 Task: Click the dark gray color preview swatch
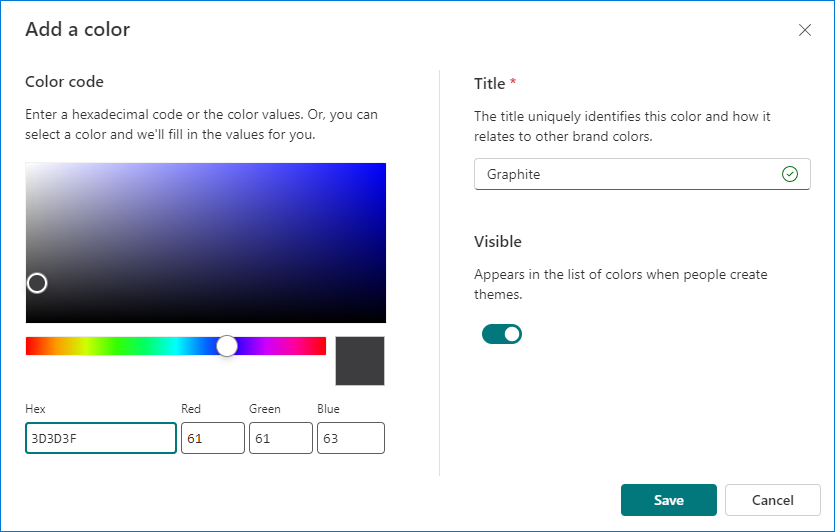[360, 361]
